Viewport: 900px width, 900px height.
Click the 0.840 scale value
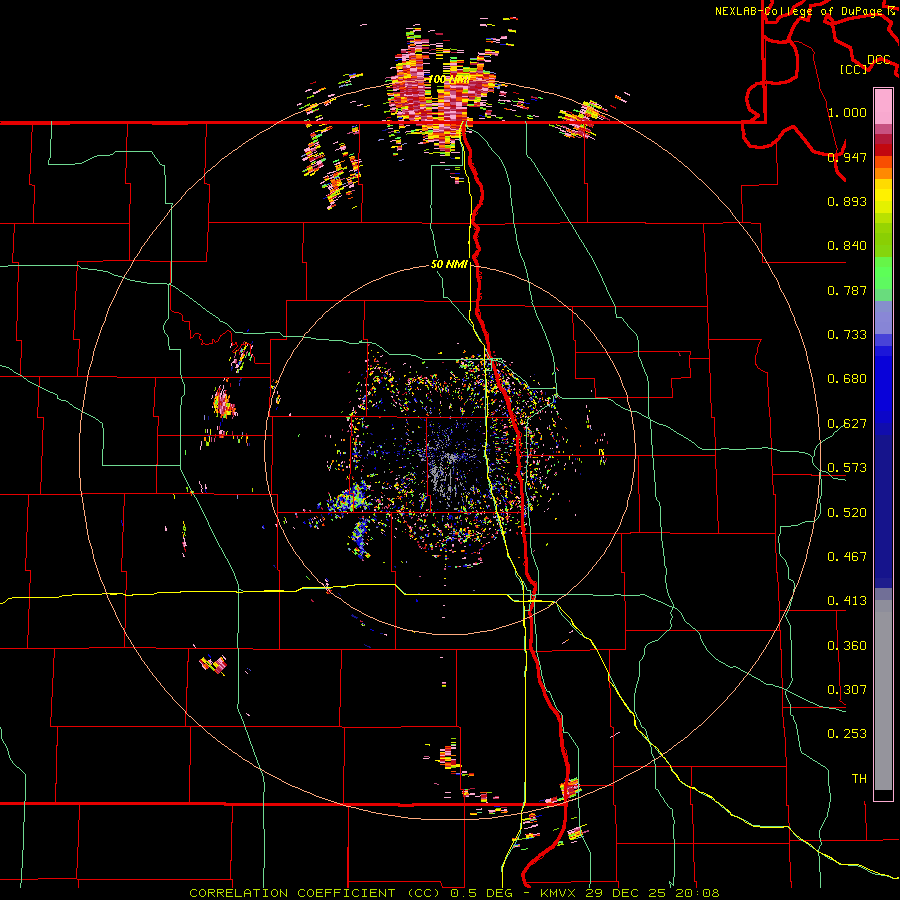click(847, 246)
